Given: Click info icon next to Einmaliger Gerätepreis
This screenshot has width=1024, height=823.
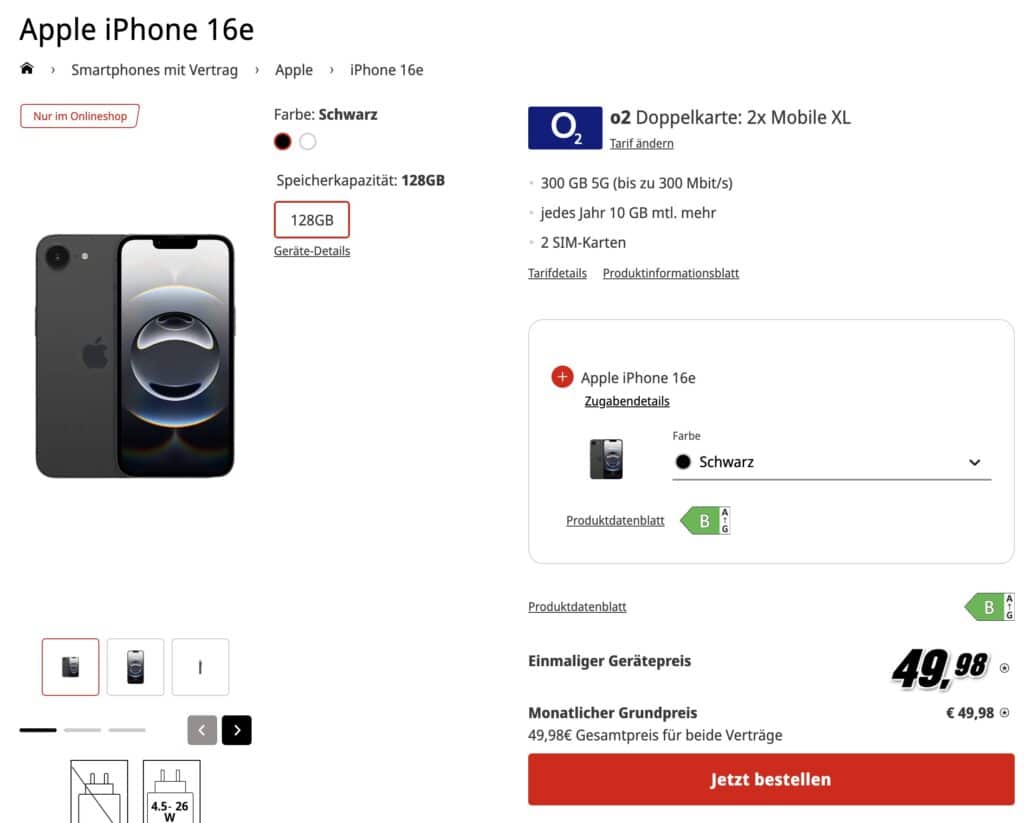Looking at the screenshot, I should pos(1004,668).
